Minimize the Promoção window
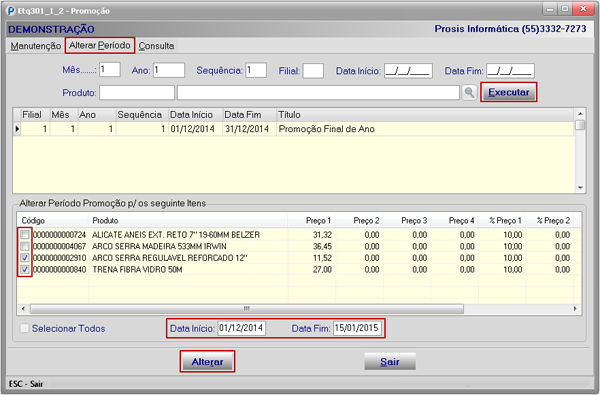 (x=550, y=9)
